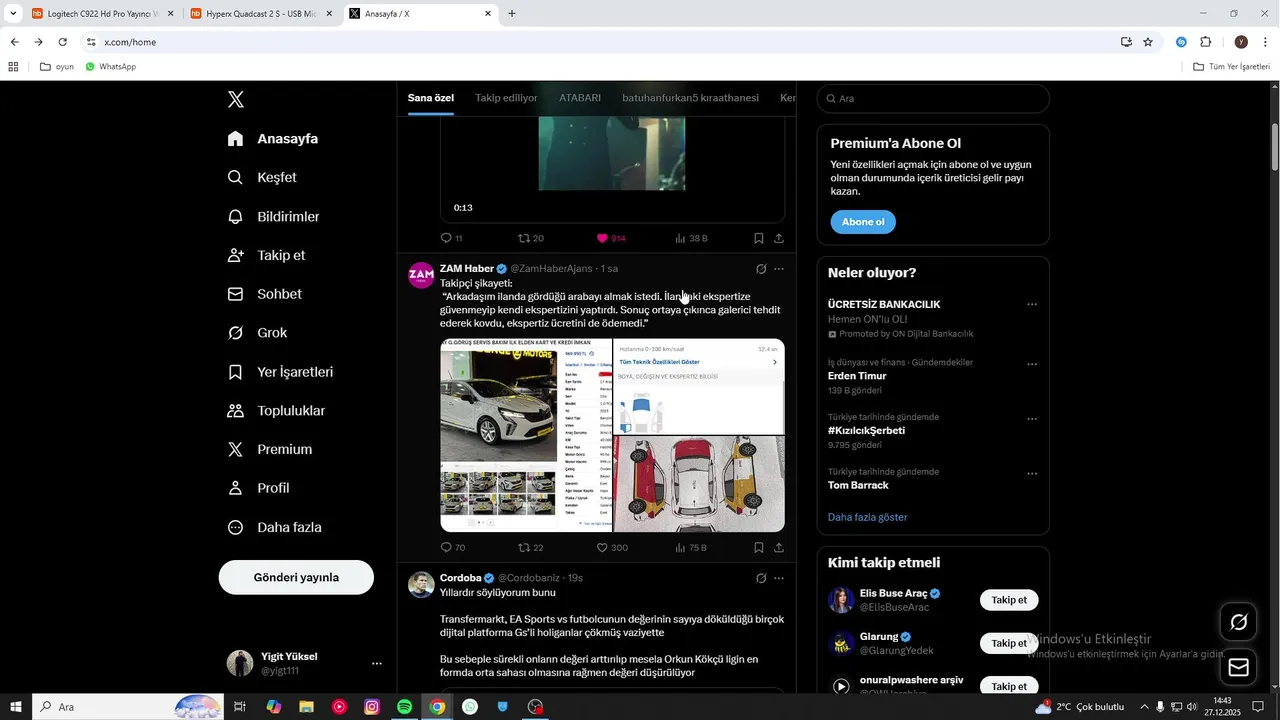Click the X logo in sidebar

click(236, 99)
